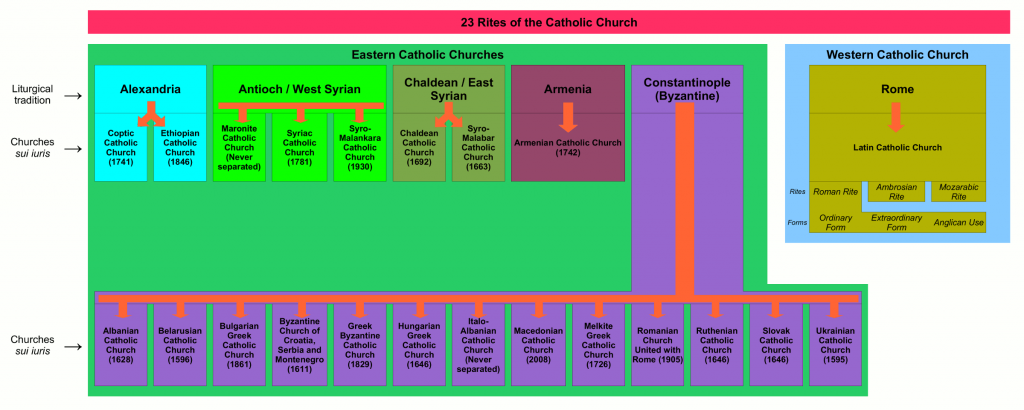The height and width of the screenshot is (410, 1024).
Task: Click the 'Chaldean / East Syrian' heading
Action: click(x=449, y=89)
